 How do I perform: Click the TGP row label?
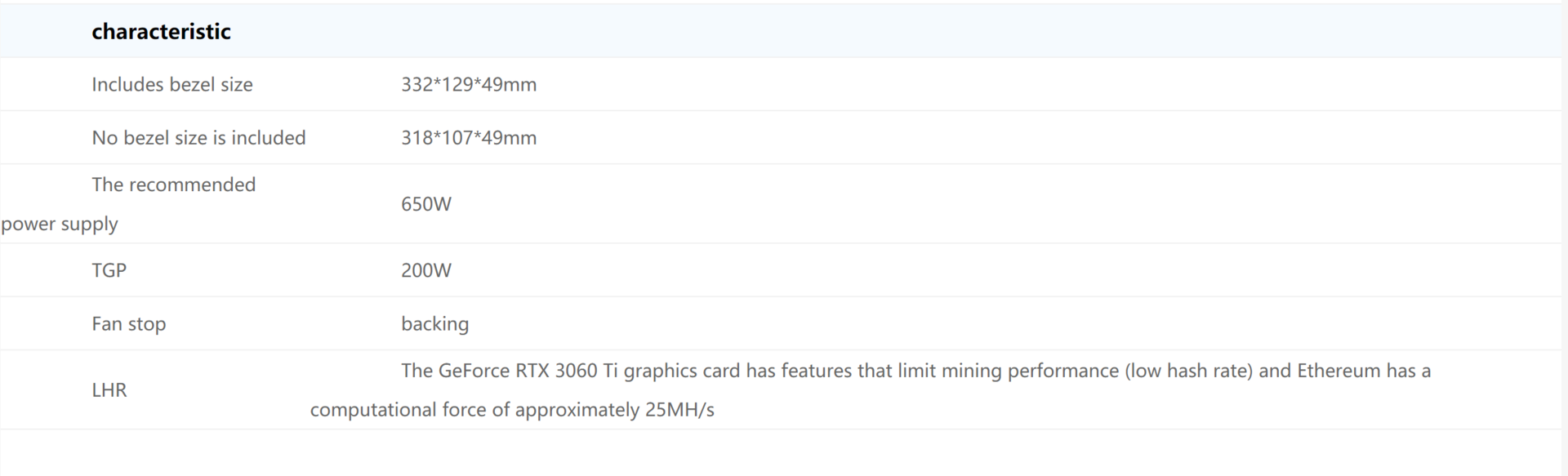[109, 270]
